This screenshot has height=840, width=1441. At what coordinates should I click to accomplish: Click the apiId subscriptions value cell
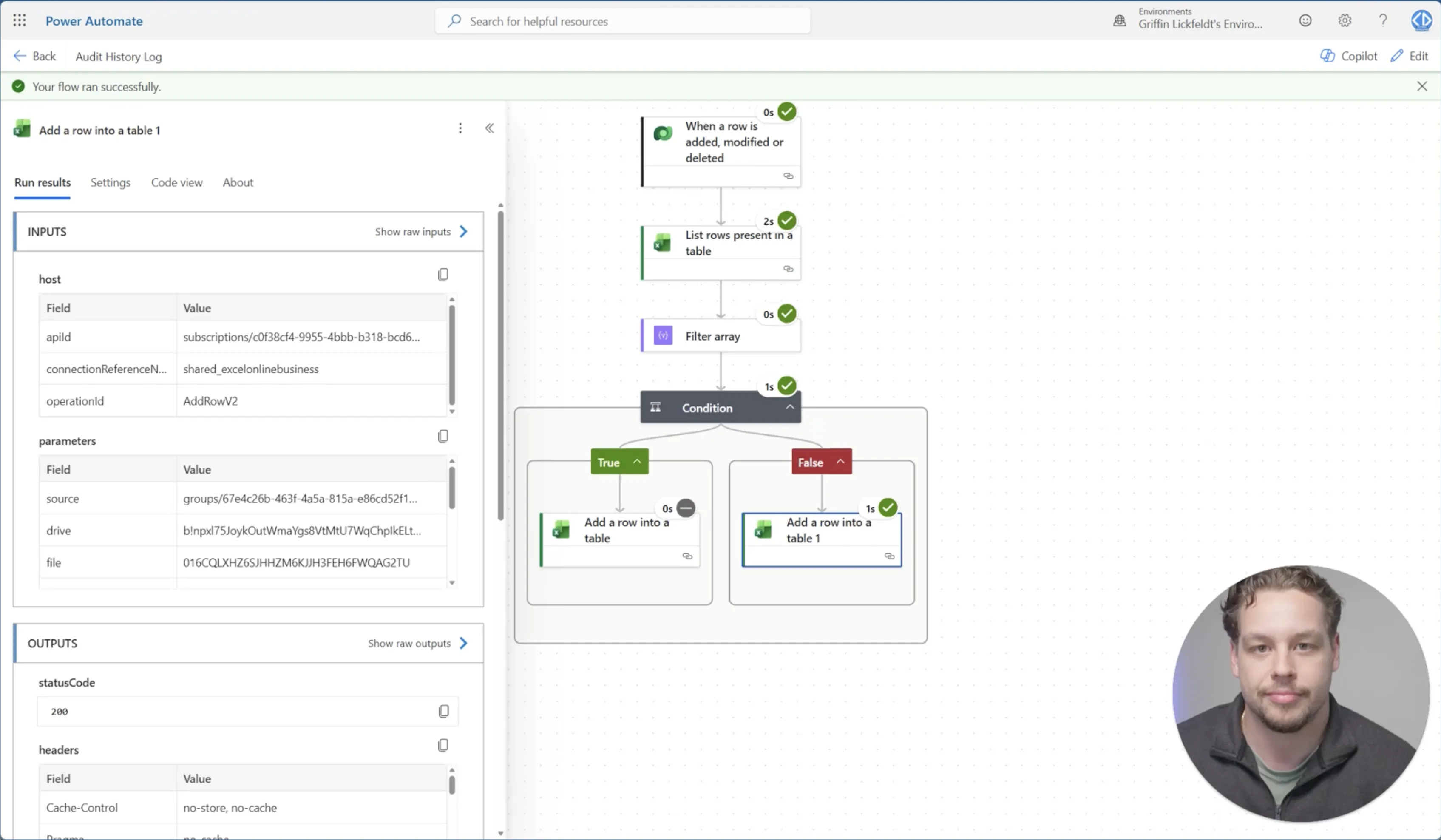click(311, 337)
